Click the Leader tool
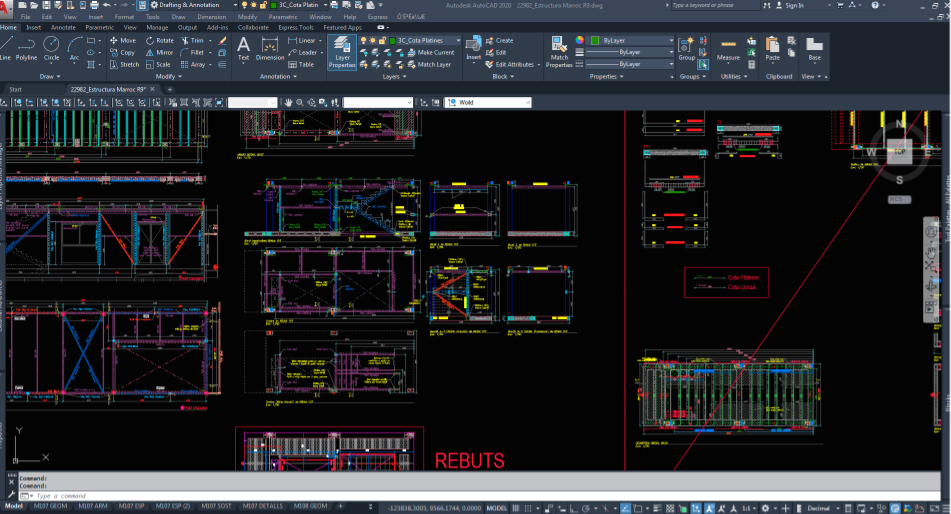The image size is (951, 514). tap(303, 53)
